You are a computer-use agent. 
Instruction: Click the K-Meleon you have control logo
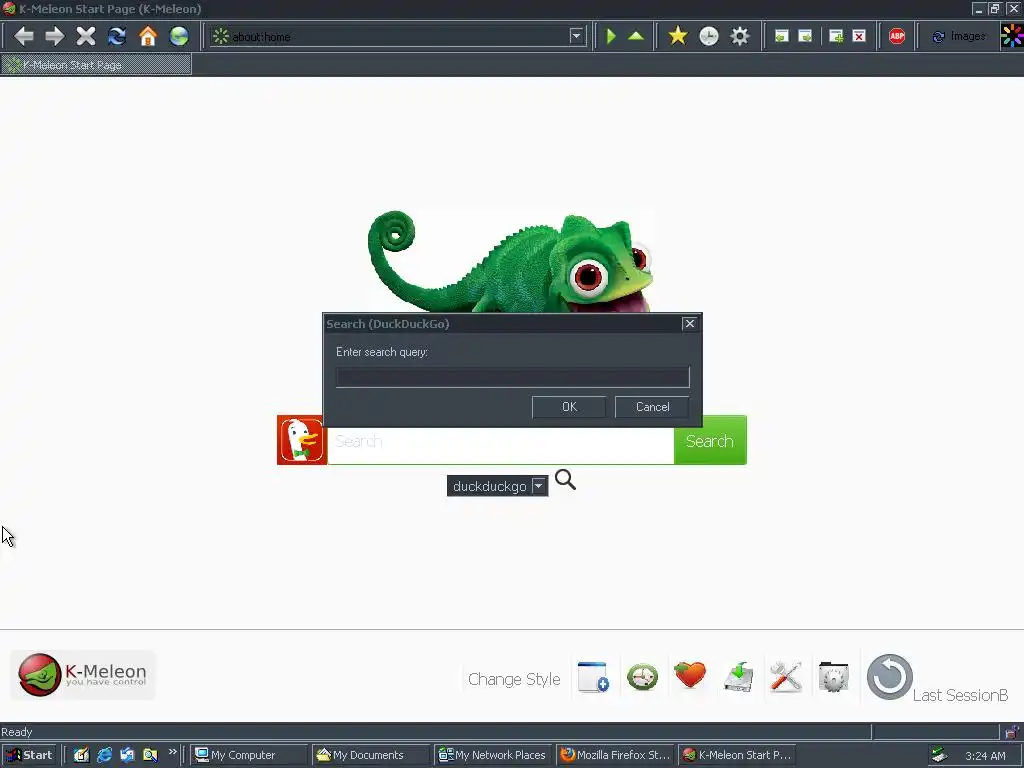(83, 675)
